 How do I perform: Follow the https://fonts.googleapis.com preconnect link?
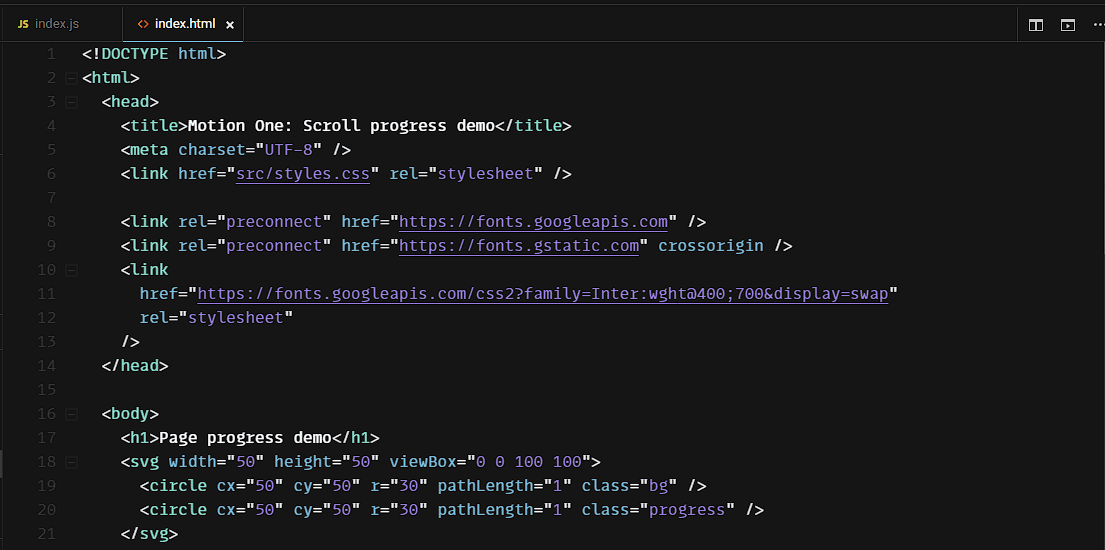click(534, 222)
